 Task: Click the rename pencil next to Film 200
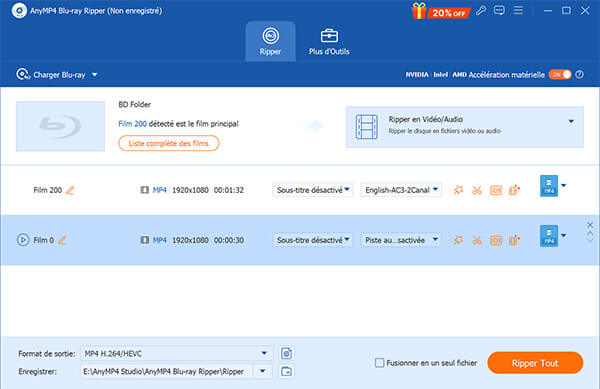[x=70, y=190]
